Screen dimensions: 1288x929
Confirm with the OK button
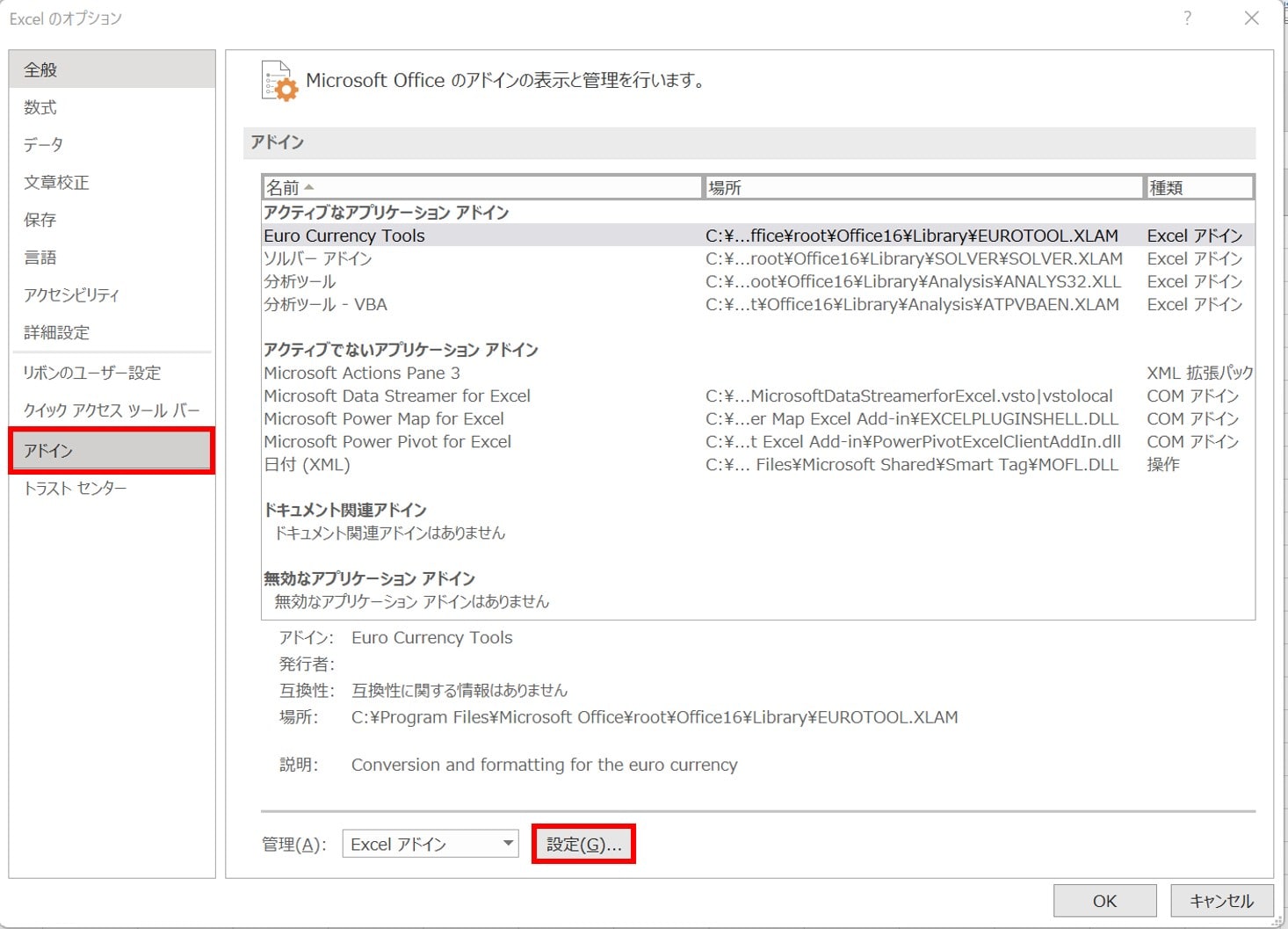(x=1104, y=901)
